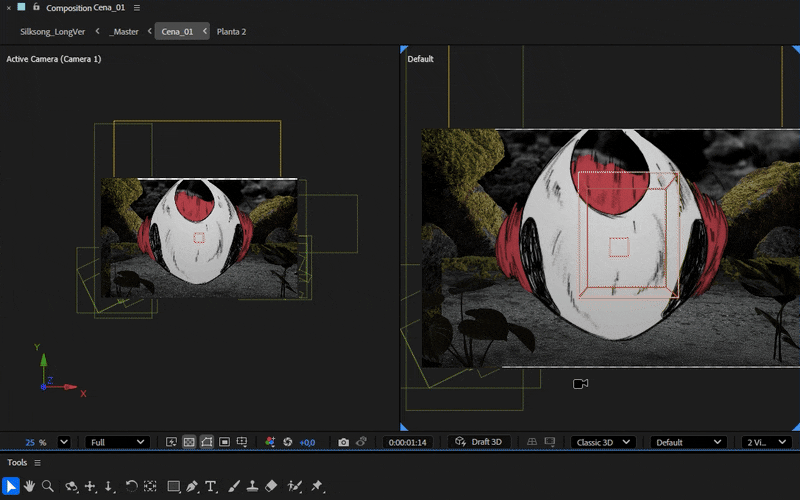Select the Clone Stamp tool
This screenshot has width=800, height=500.
252,486
